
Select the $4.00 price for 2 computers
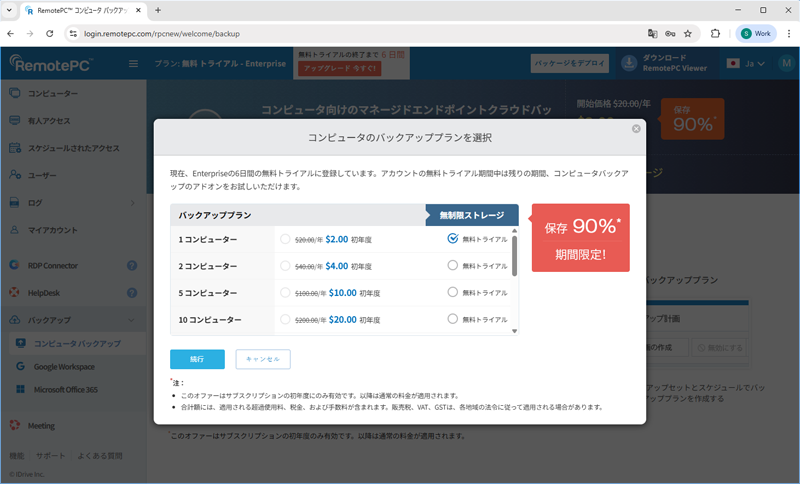(x=285, y=266)
